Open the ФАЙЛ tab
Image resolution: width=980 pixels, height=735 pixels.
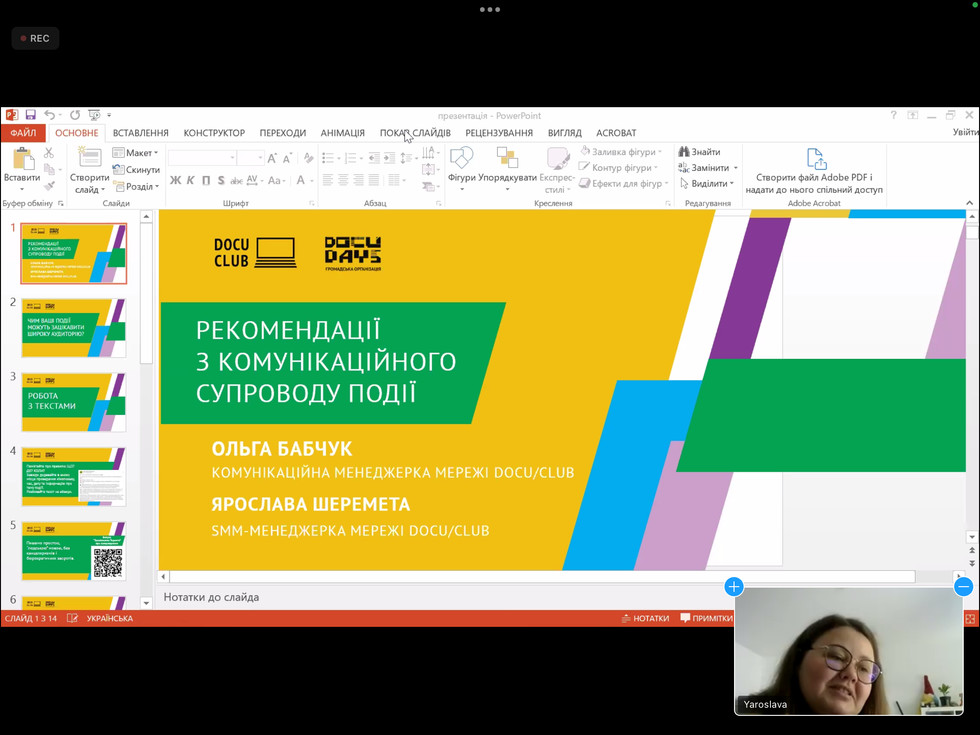(x=23, y=132)
